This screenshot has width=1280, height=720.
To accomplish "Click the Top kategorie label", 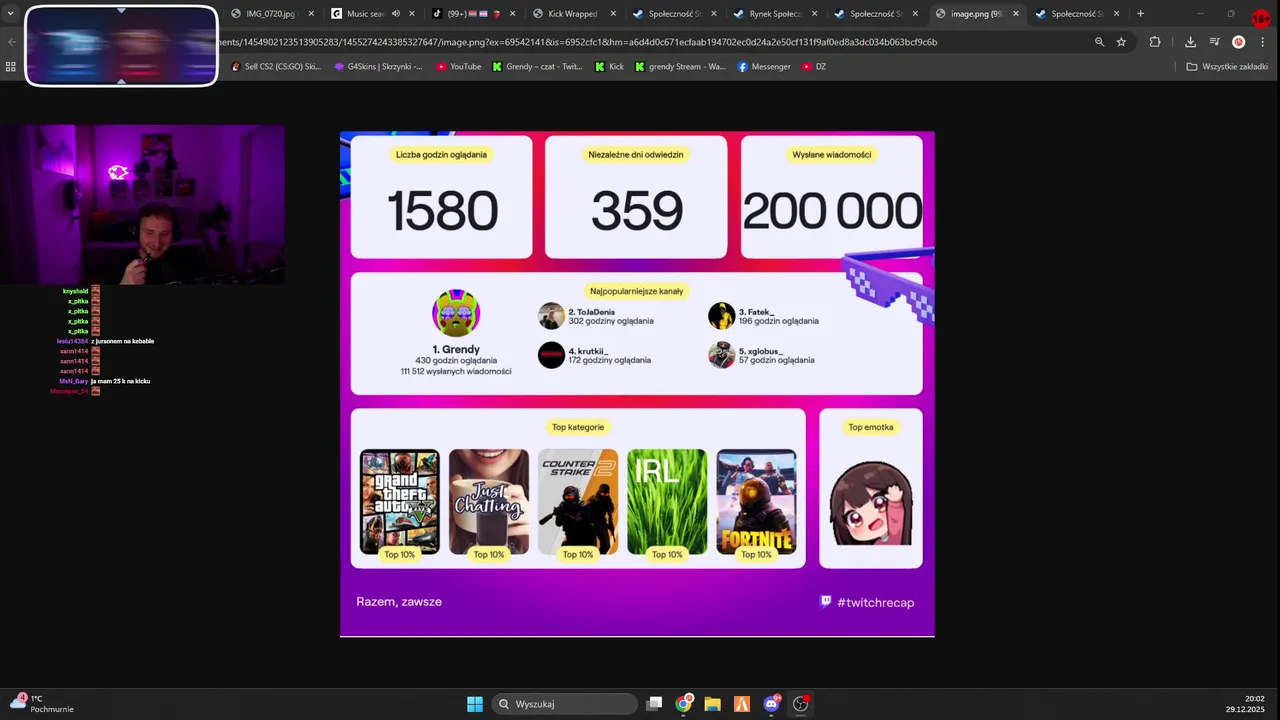I will tap(578, 427).
